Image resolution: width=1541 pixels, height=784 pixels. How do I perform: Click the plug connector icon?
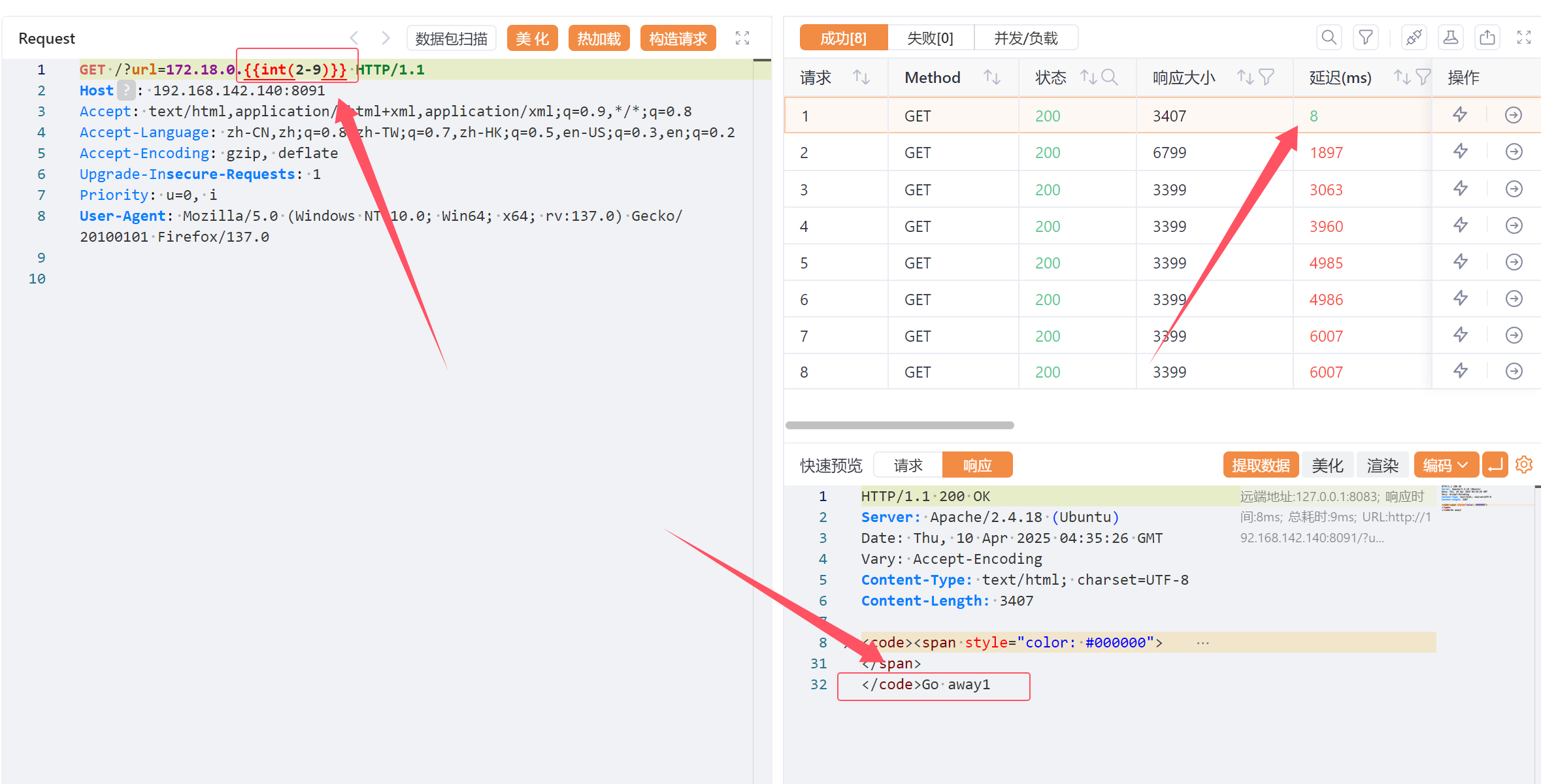[x=1414, y=37]
